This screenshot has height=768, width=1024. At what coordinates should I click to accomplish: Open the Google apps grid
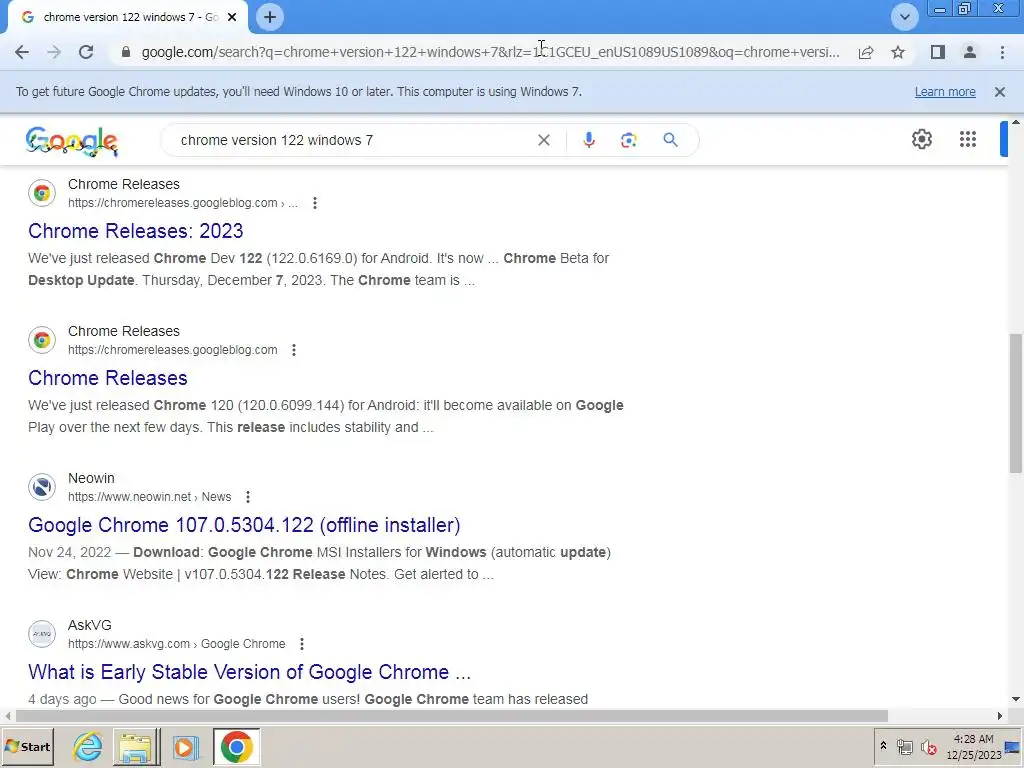pos(968,139)
